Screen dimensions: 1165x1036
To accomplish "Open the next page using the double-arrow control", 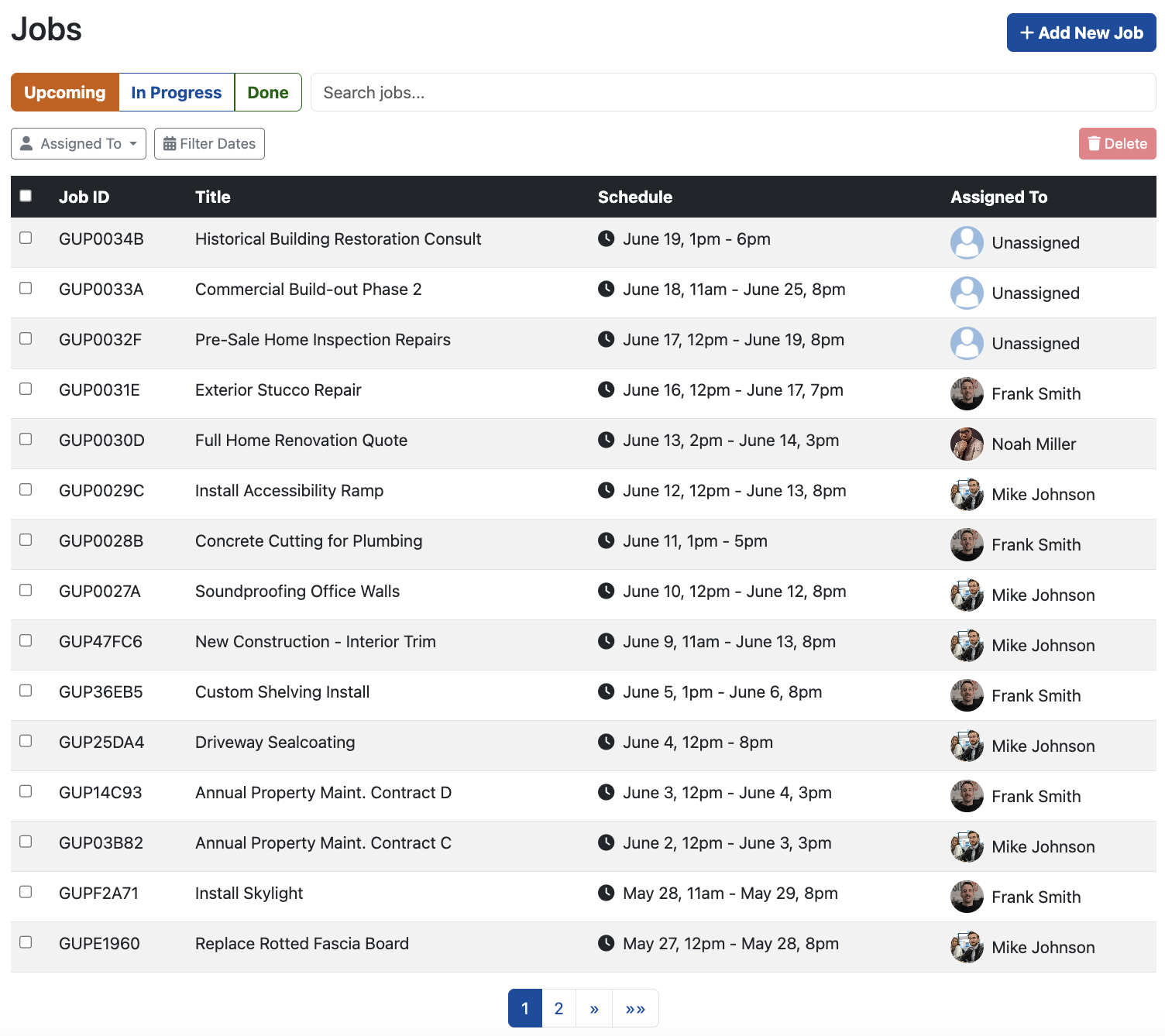I will 635,1008.
